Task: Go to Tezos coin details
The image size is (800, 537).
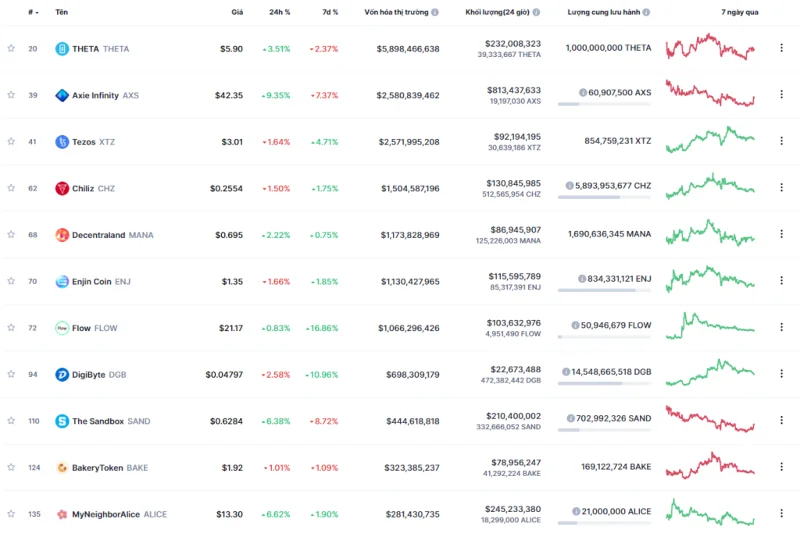Action: click(x=93, y=142)
